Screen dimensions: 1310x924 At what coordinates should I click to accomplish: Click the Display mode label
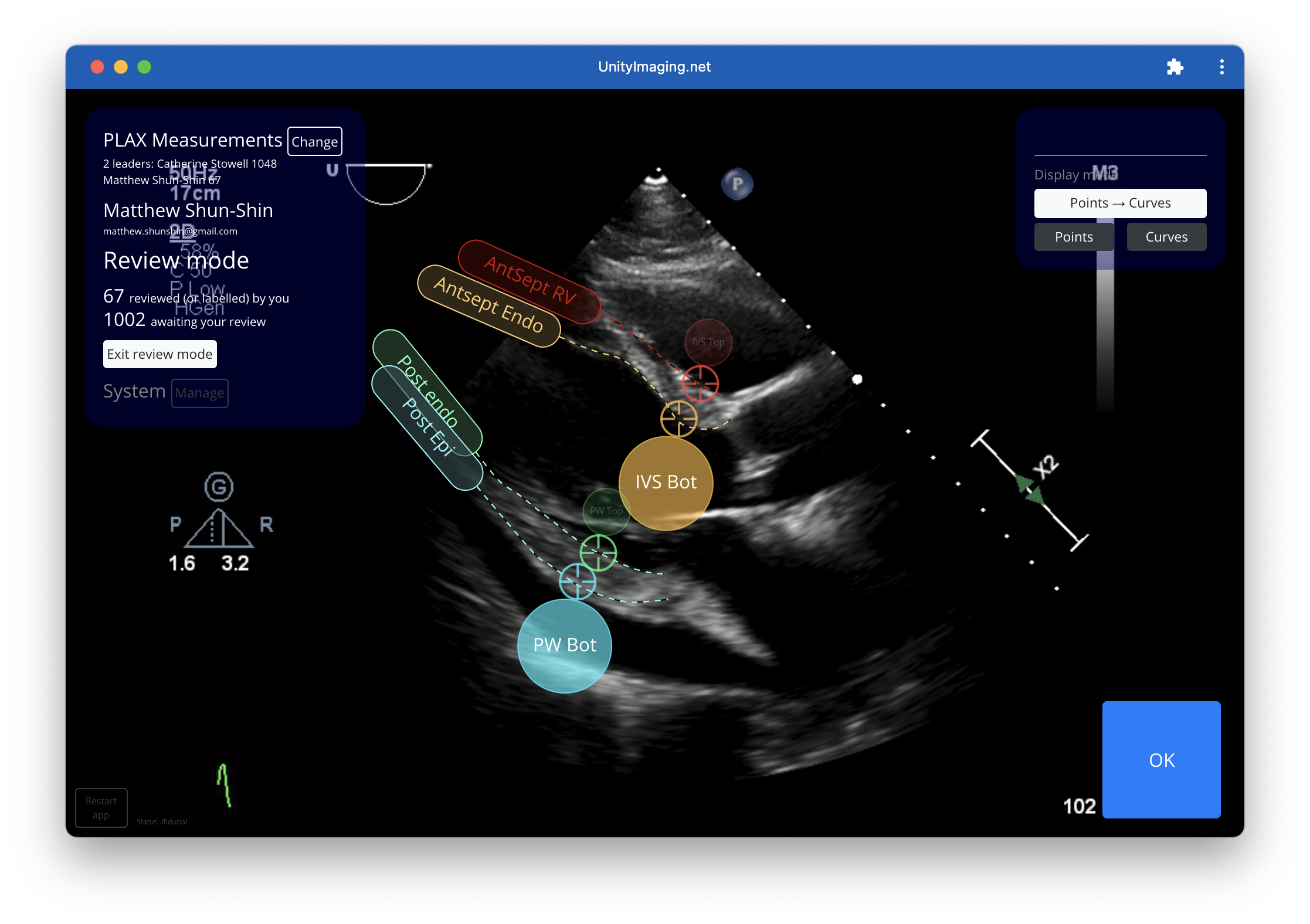(x=1076, y=175)
